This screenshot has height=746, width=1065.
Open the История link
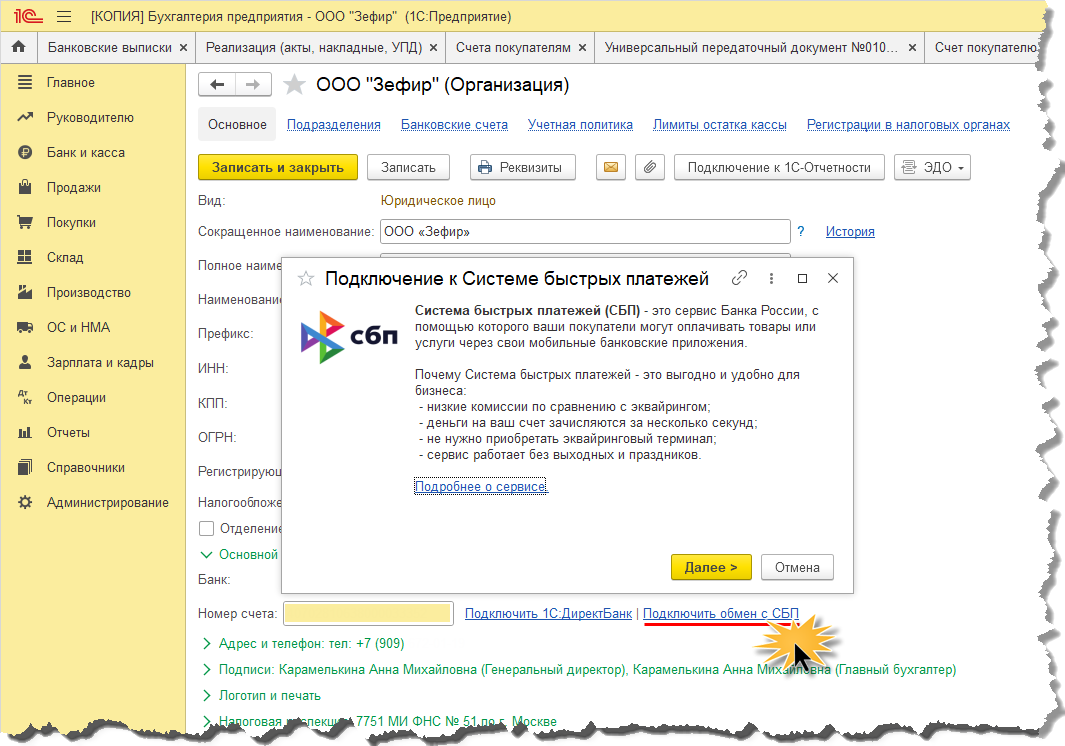coord(850,231)
